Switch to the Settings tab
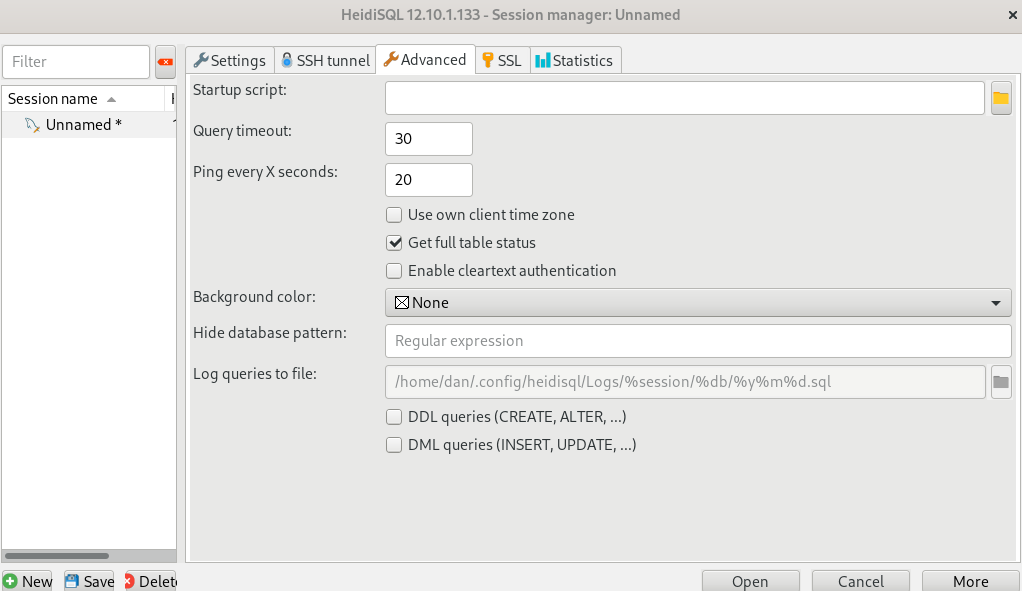Viewport: 1022px width, 591px height. (229, 61)
